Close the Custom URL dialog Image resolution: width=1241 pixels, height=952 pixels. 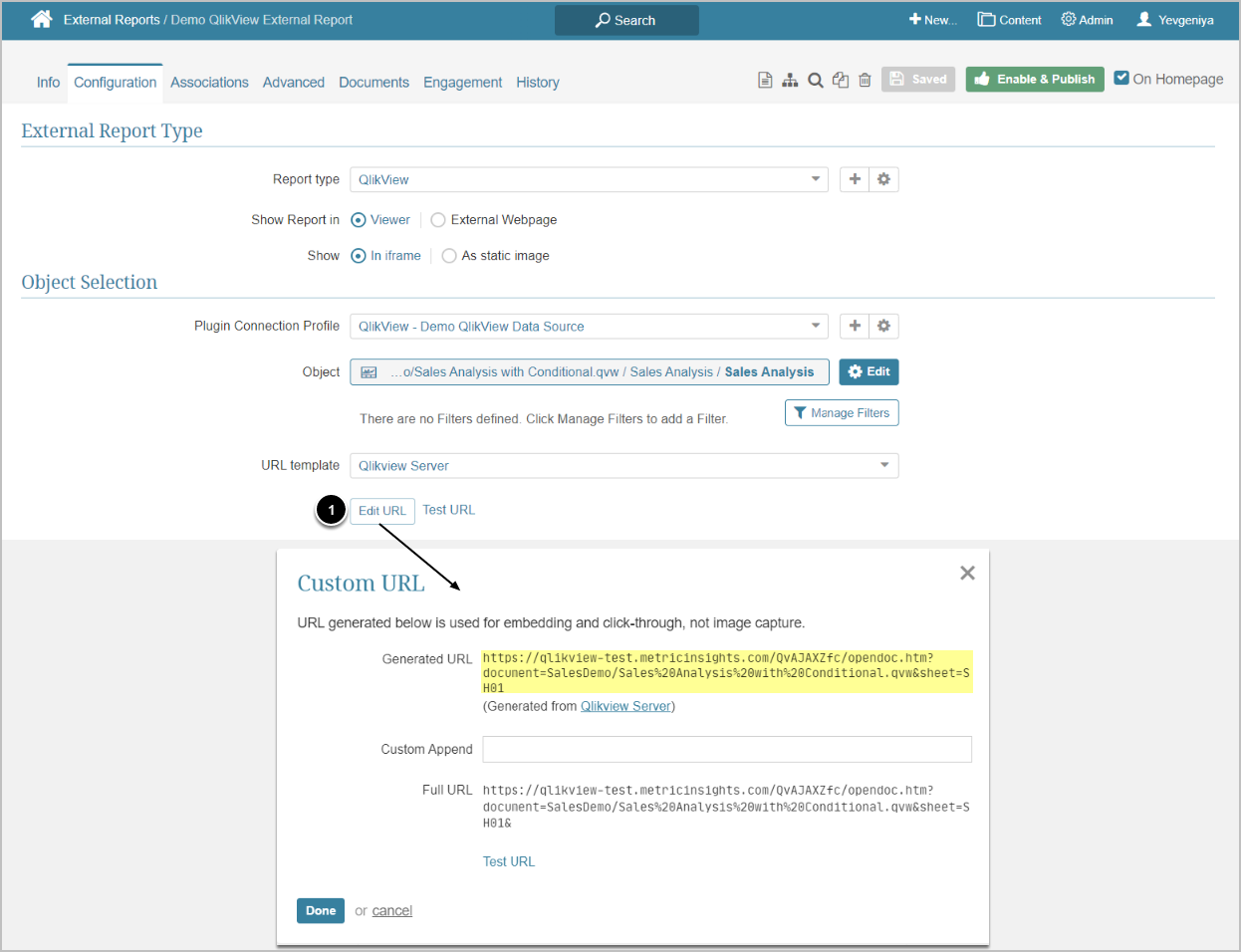[967, 573]
